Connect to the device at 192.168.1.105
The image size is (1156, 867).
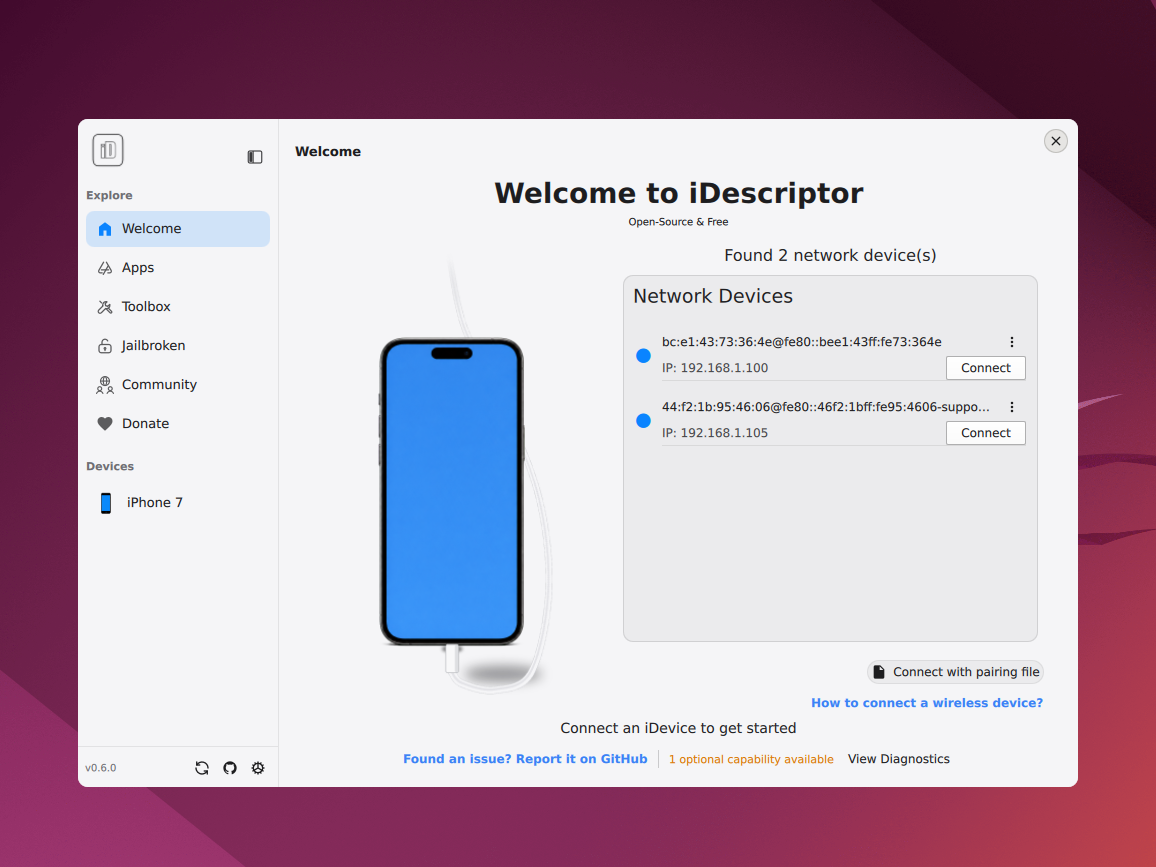pyautogui.click(x=986, y=433)
